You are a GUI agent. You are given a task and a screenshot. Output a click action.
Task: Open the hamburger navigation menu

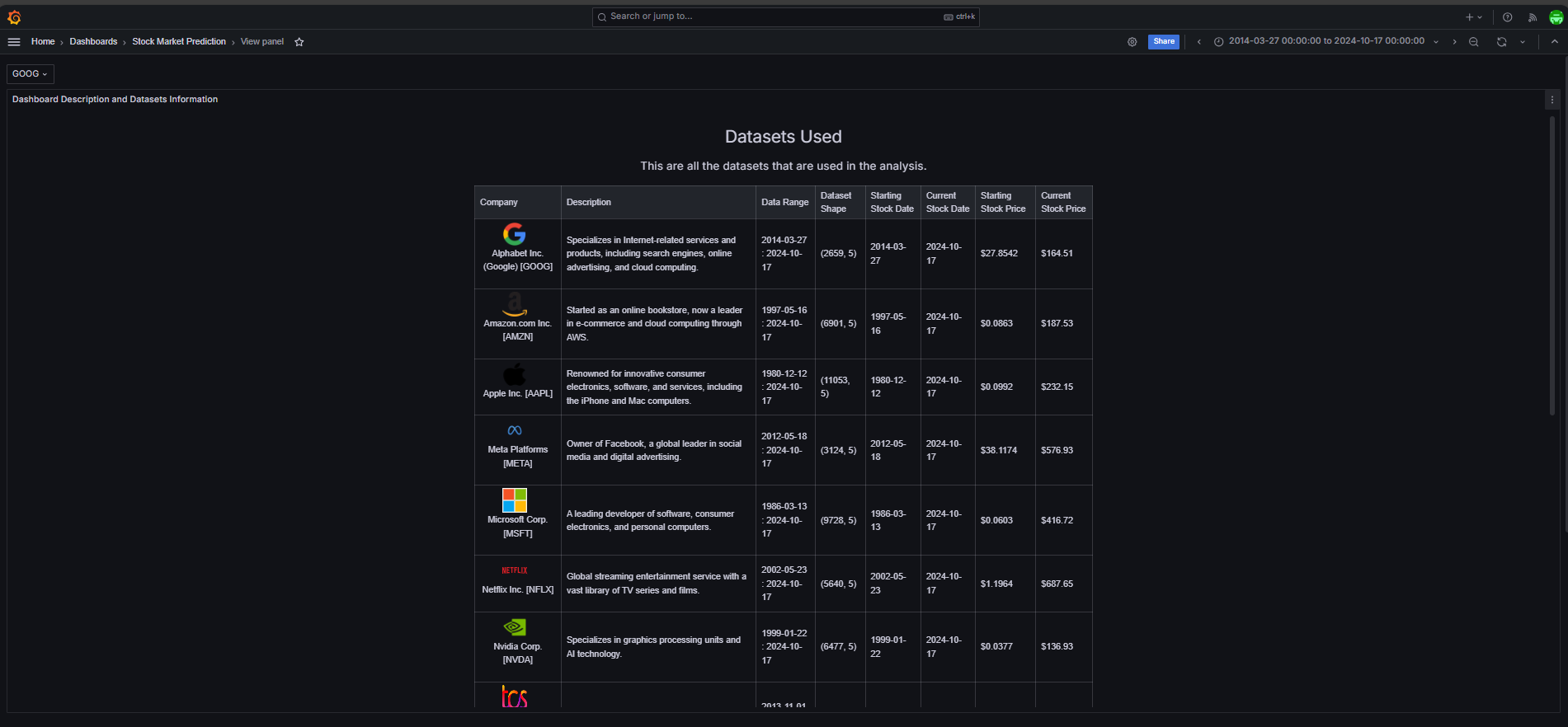[x=14, y=42]
